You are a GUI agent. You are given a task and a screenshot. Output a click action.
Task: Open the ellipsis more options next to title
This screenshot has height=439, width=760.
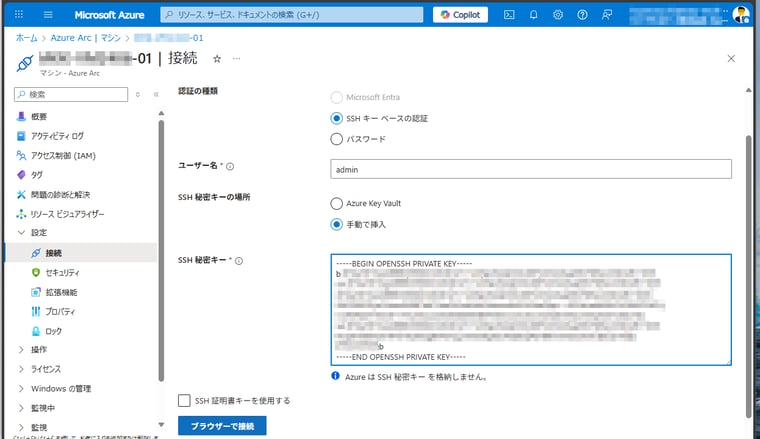[236, 59]
